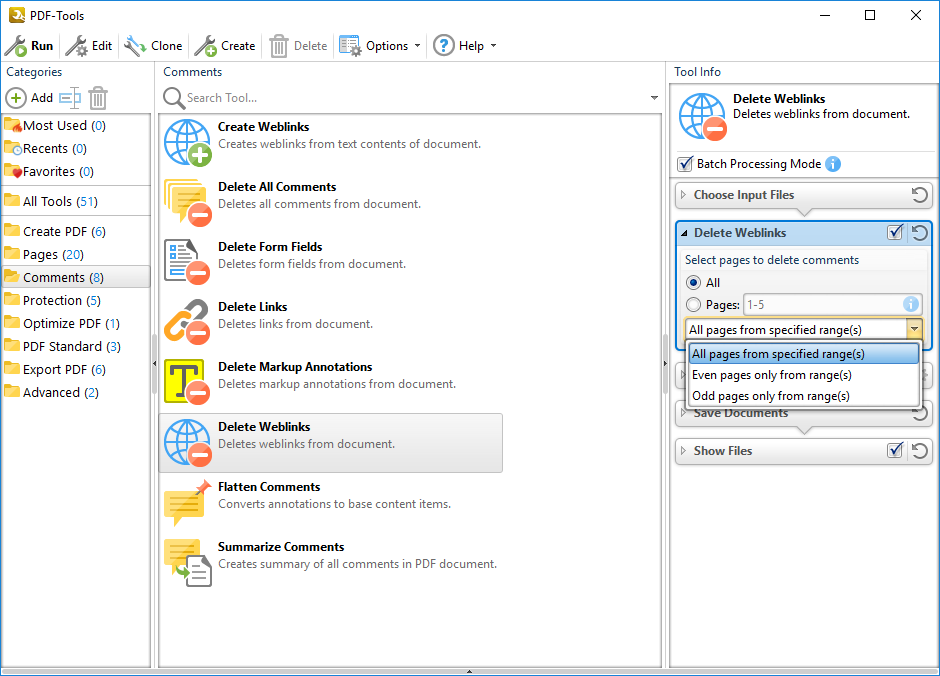The height and width of the screenshot is (676, 940).
Task: Choose Odd pages only from range(s)
Action: tap(770, 396)
